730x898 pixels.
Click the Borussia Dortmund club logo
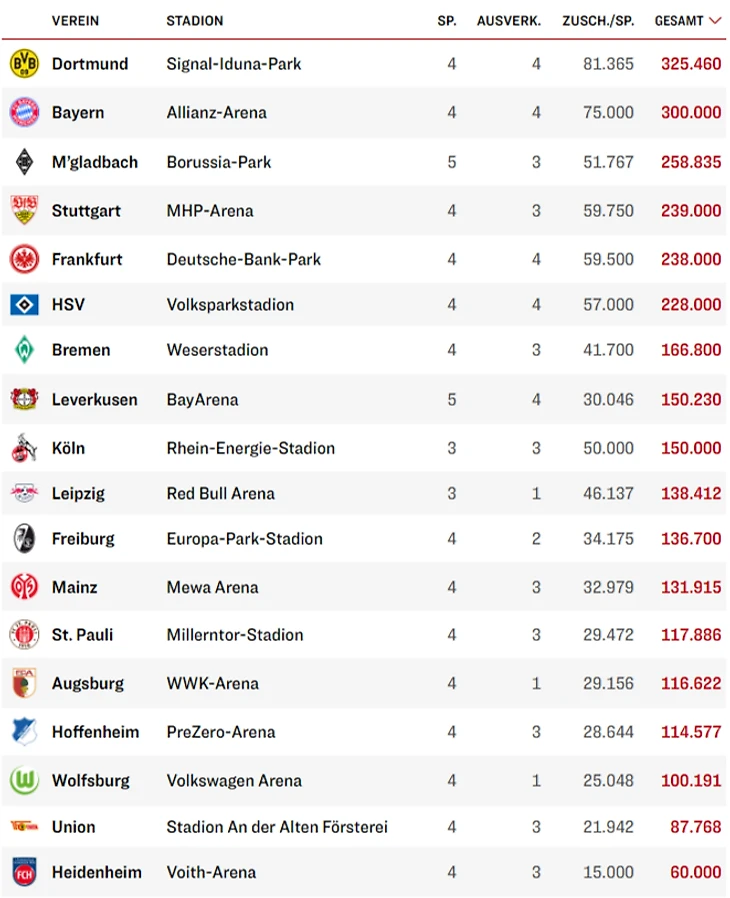(23, 63)
